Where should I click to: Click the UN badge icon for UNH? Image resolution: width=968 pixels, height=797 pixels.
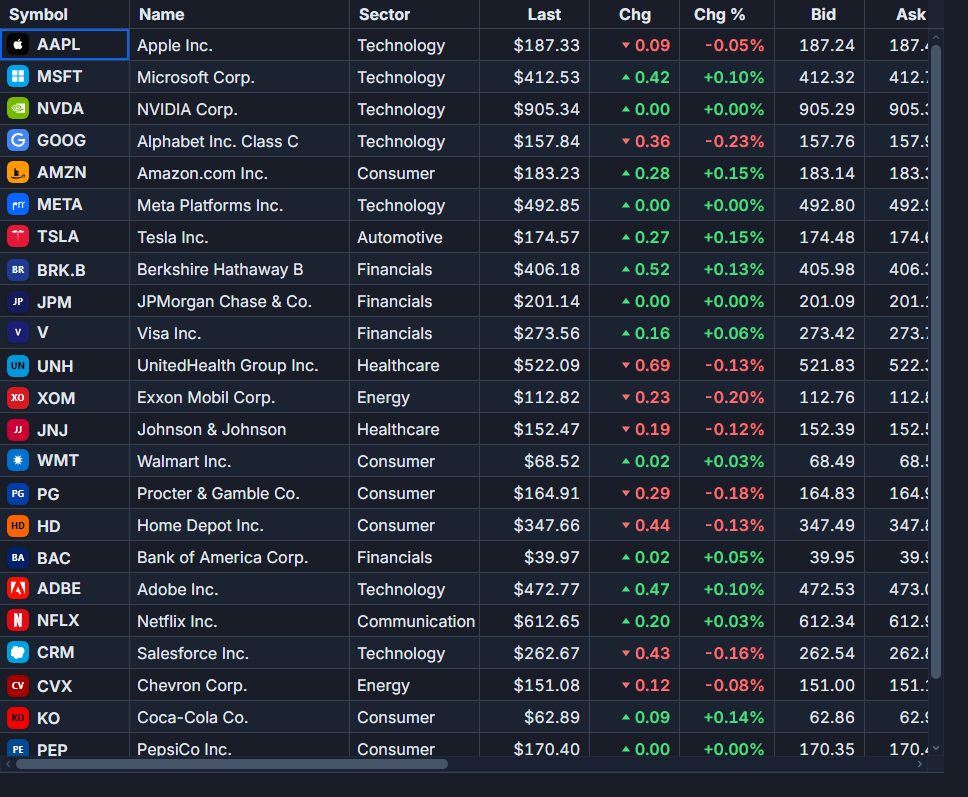pos(18,366)
